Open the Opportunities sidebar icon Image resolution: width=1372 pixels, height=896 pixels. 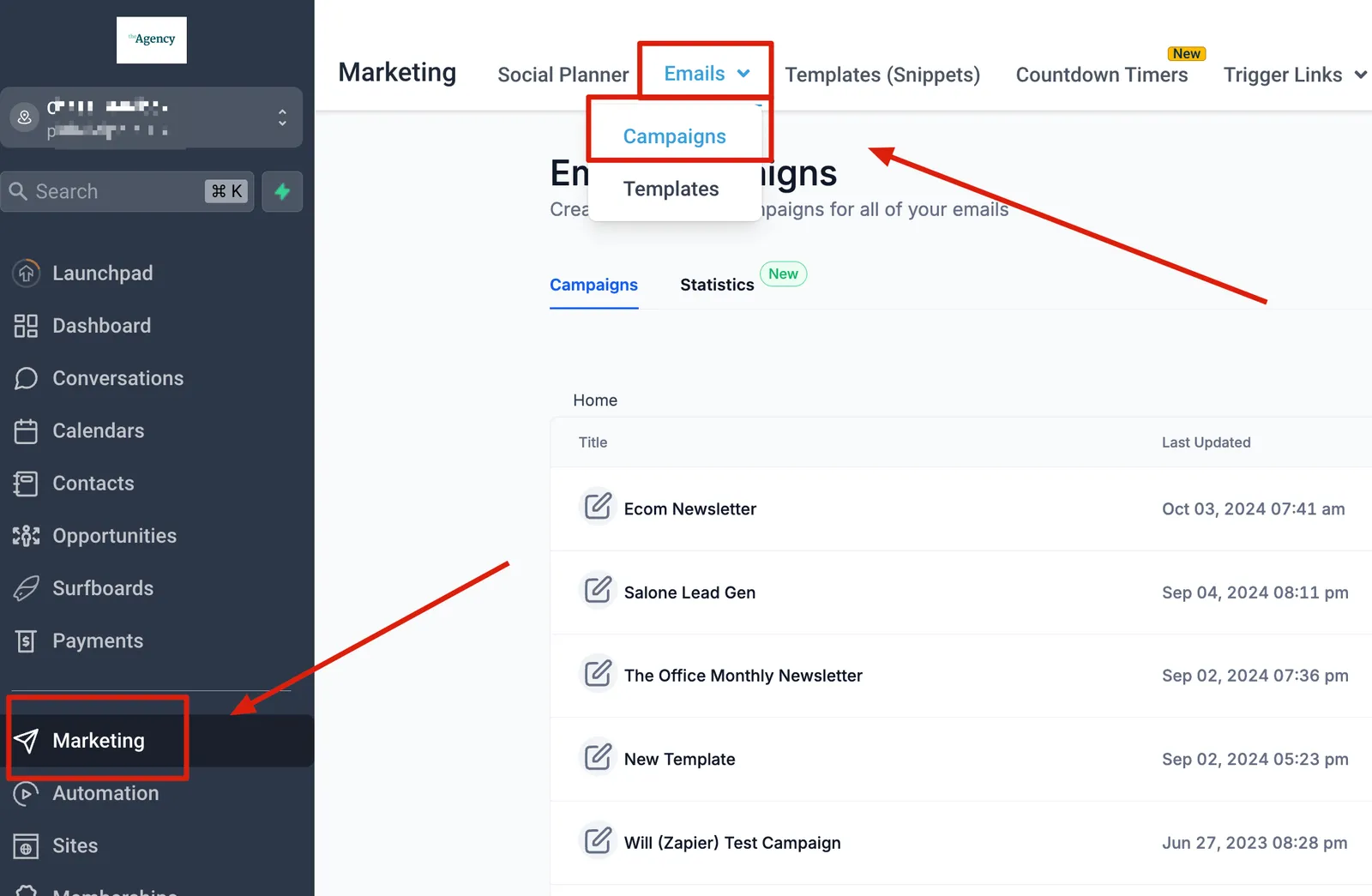26,536
